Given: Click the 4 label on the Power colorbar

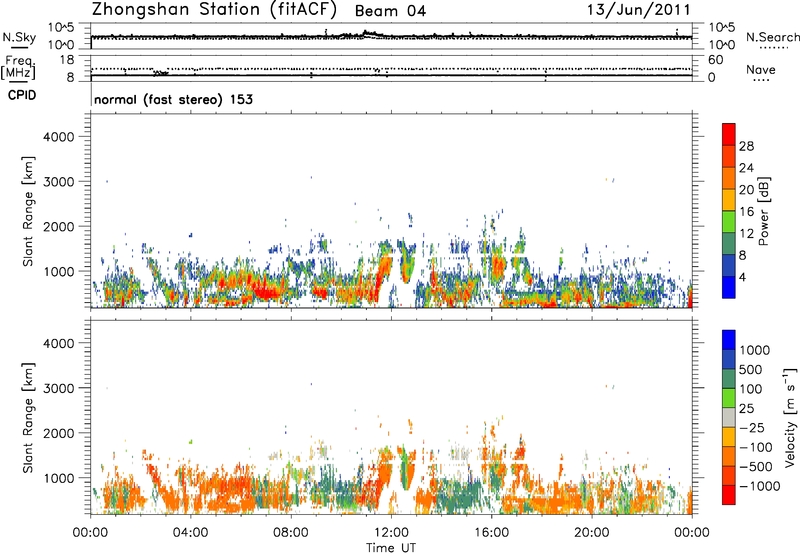Looking at the screenshot, I should [x=743, y=277].
